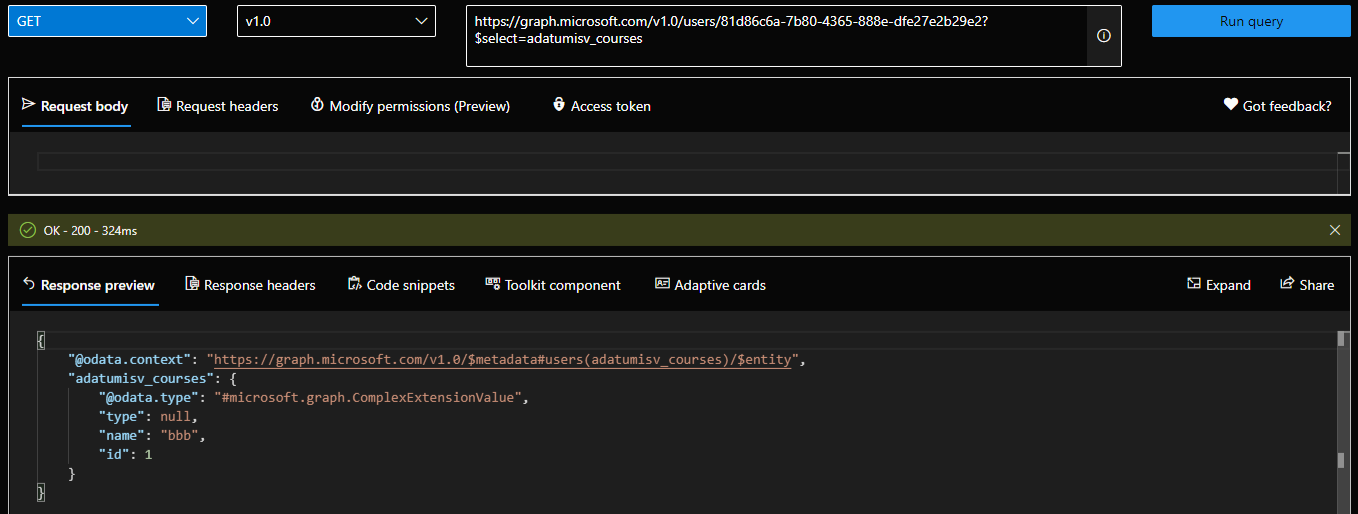
Task: Dismiss the OK 200 status message
Action: tap(1334, 230)
